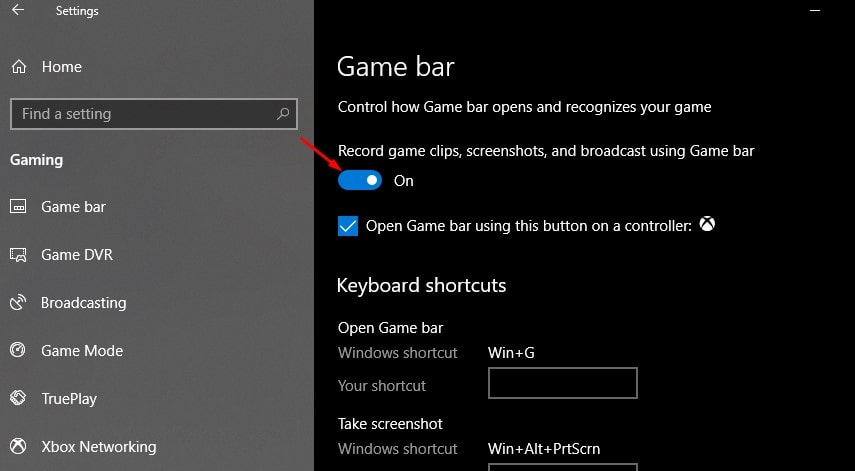Image resolution: width=855 pixels, height=471 pixels.
Task: Click the Game DVR sidebar icon
Action: 18,255
